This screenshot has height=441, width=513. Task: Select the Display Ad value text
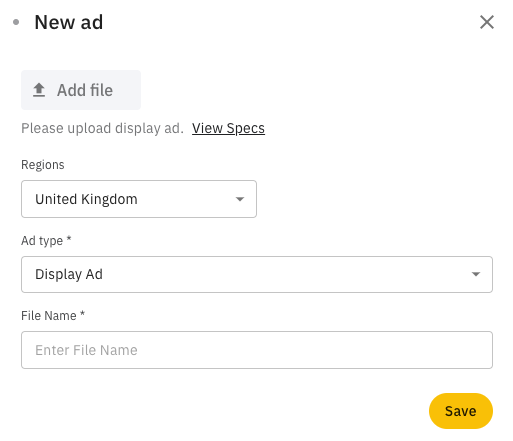click(x=69, y=275)
